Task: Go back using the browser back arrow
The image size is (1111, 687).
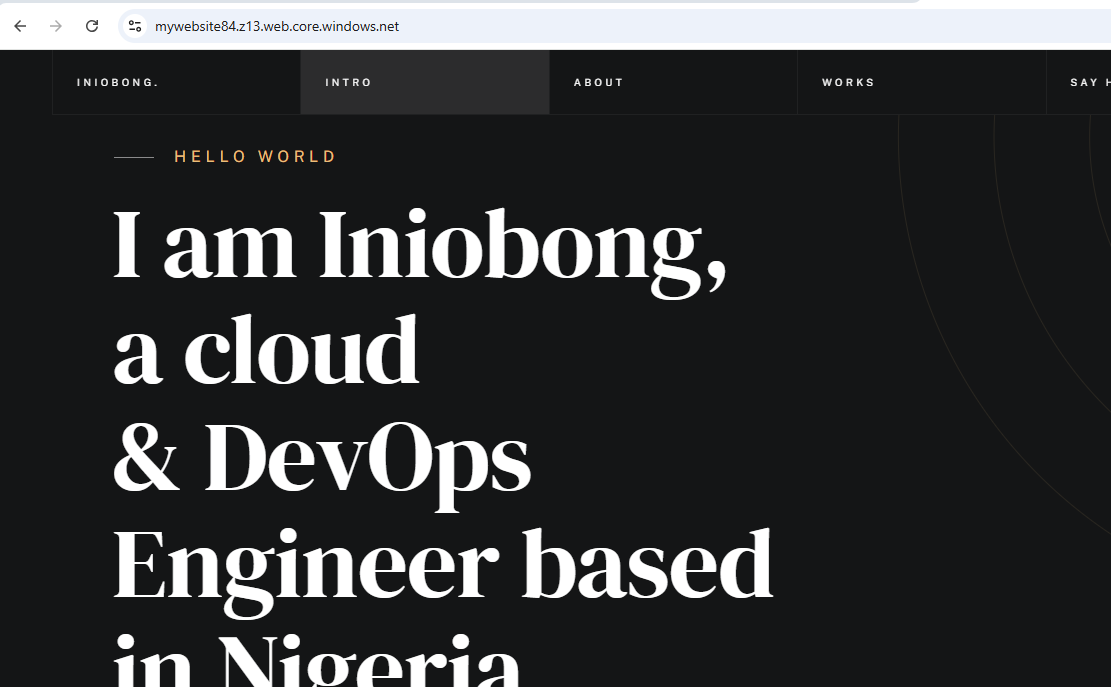Action: point(20,26)
